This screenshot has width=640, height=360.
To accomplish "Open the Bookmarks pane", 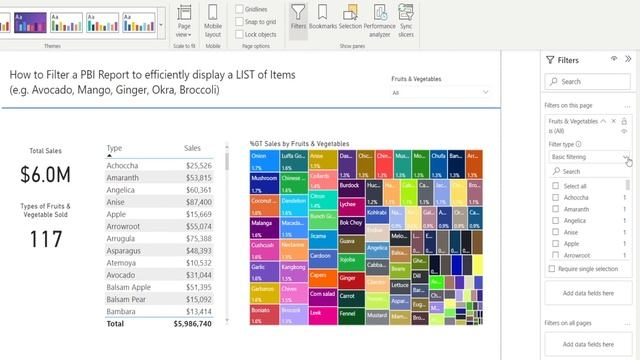I will [322, 17].
